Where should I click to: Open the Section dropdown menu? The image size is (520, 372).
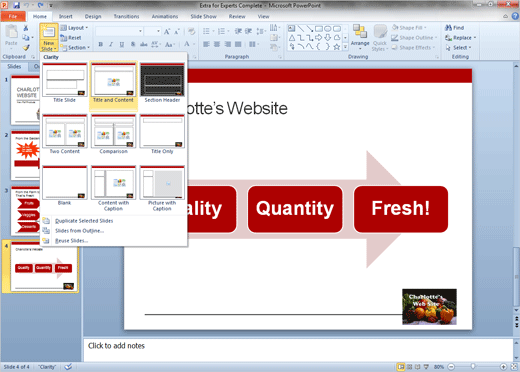75,48
